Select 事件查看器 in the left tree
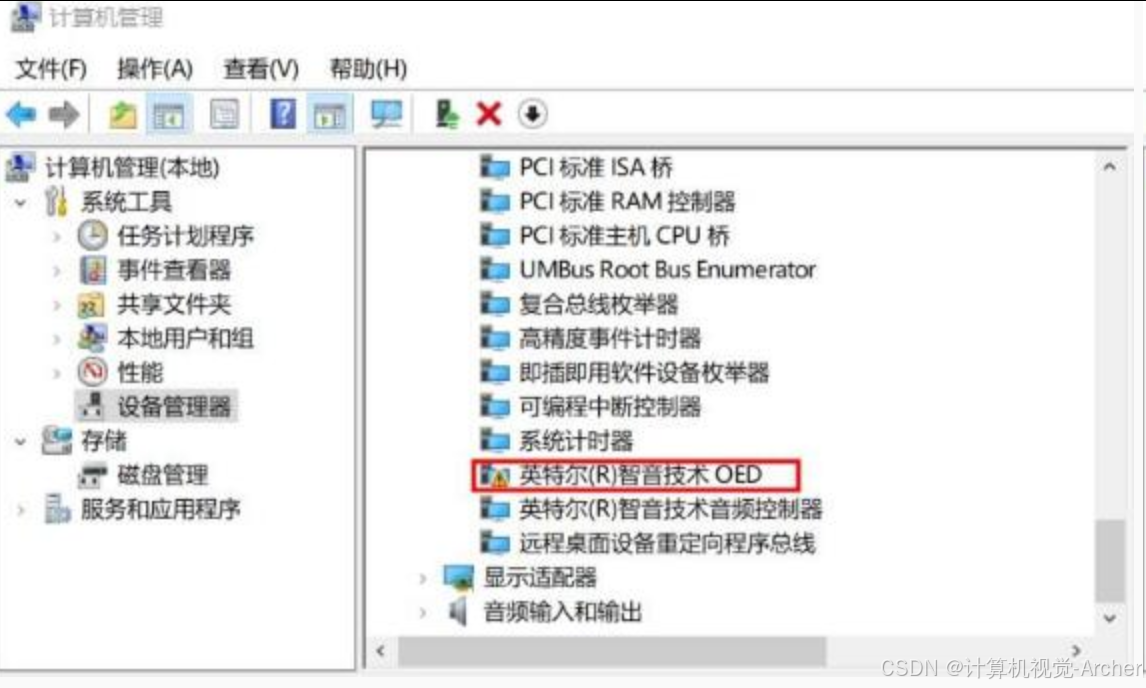The width and height of the screenshot is (1146, 688). tap(174, 271)
